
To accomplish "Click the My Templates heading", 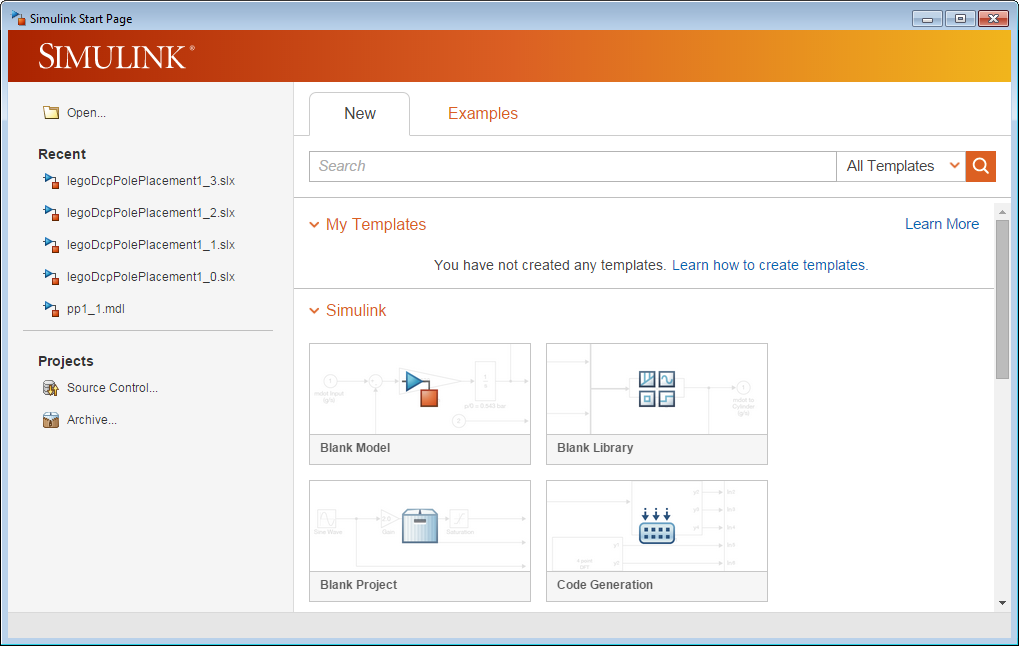I will [376, 225].
